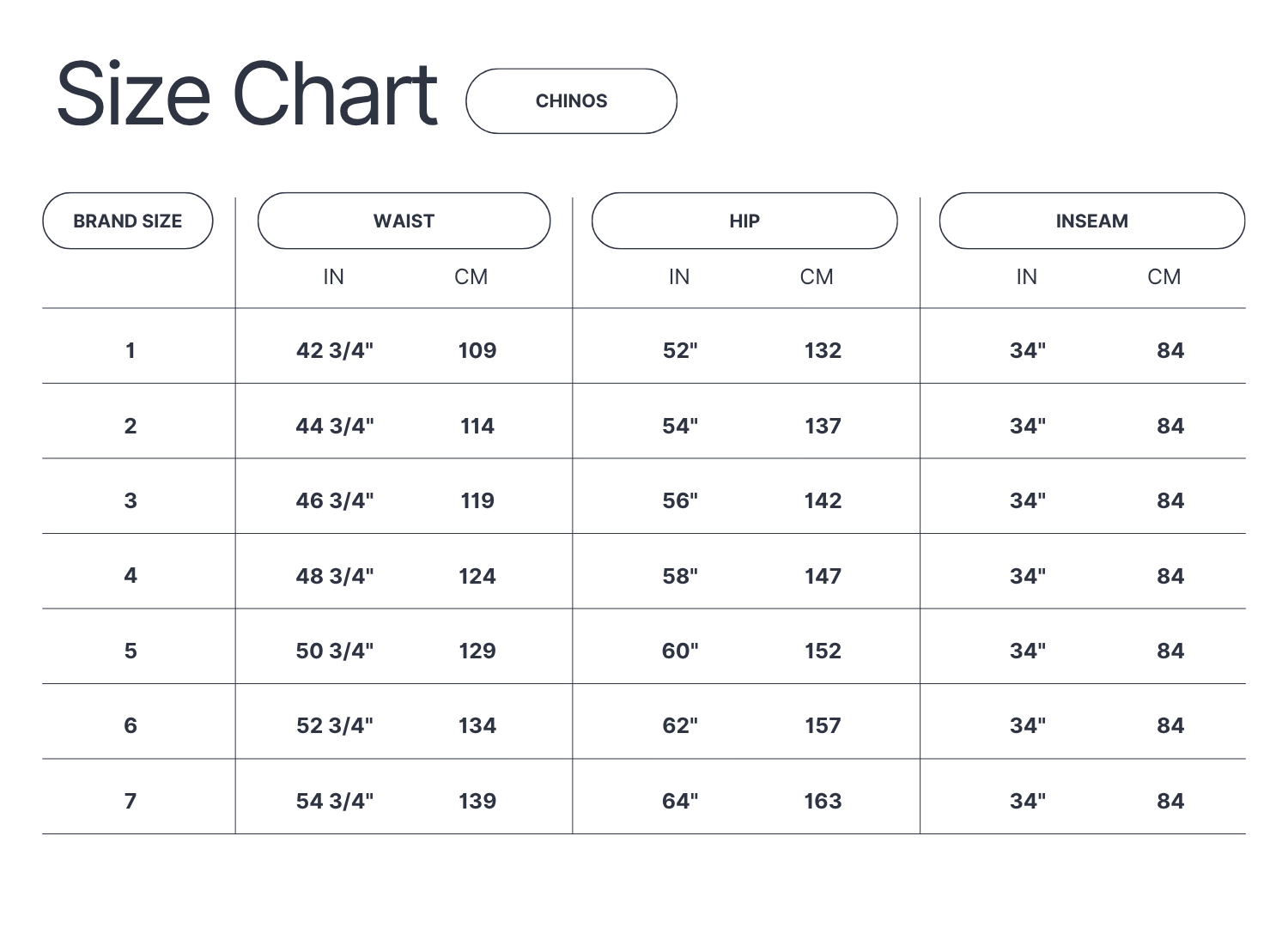The image size is (1288, 927).
Task: Select waist value 54 3/4" for size 7
Action: coord(335,801)
